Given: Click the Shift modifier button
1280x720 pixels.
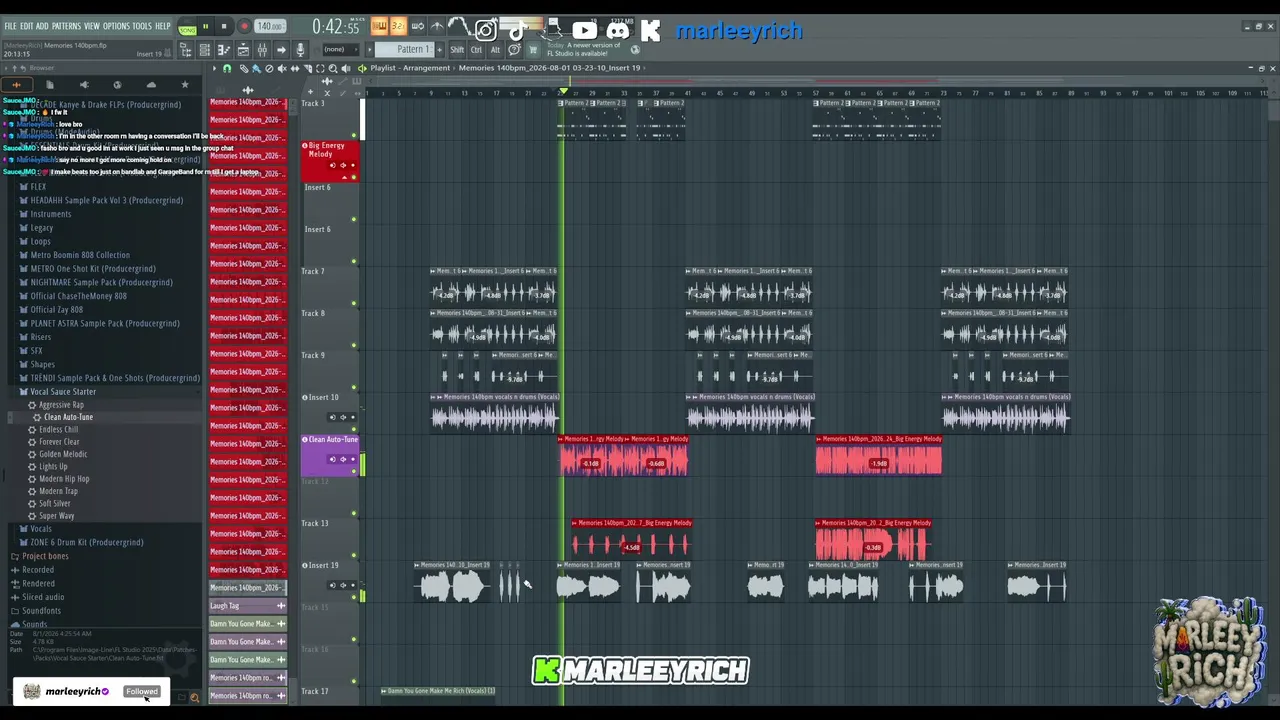Looking at the screenshot, I should click(457, 50).
